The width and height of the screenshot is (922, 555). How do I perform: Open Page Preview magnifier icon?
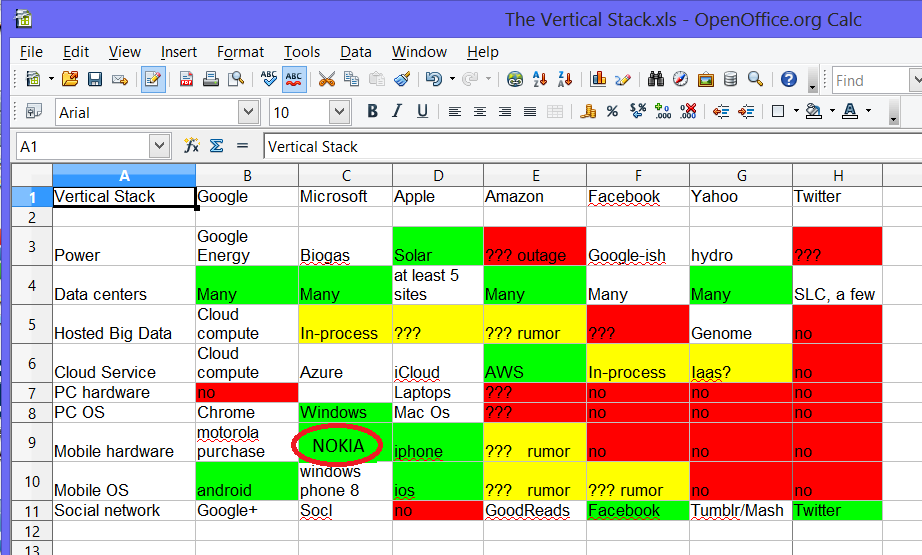(x=236, y=79)
